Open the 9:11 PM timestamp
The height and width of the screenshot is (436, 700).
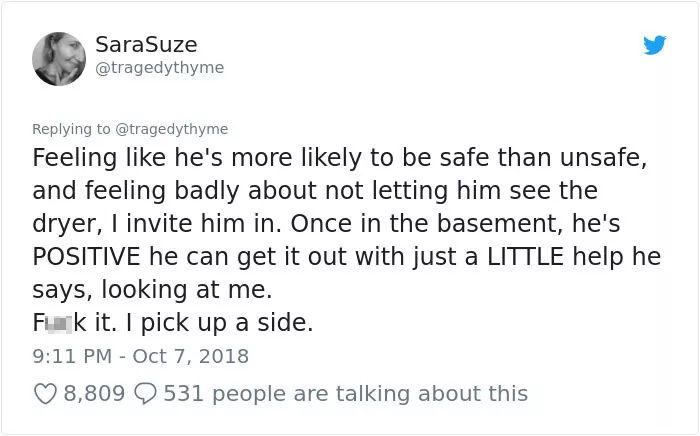tap(72, 356)
